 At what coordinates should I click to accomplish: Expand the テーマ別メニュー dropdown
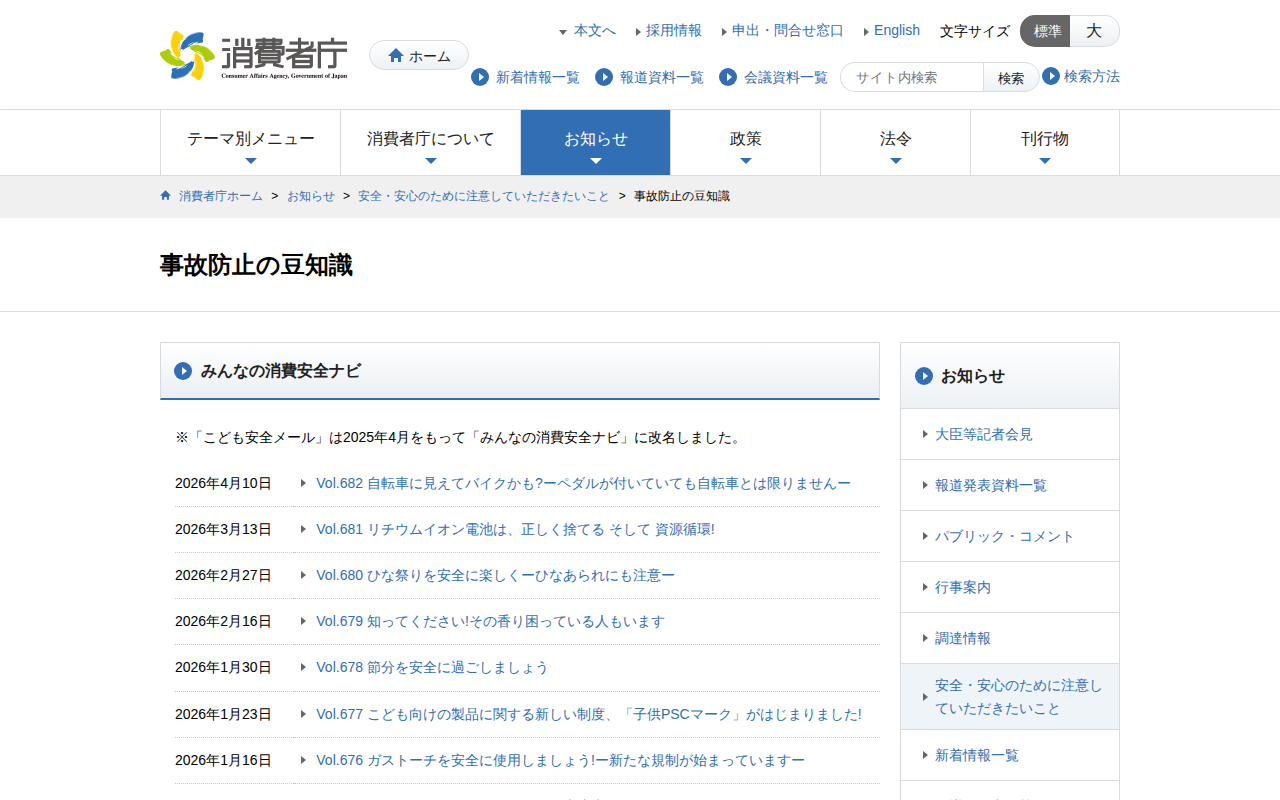251,143
